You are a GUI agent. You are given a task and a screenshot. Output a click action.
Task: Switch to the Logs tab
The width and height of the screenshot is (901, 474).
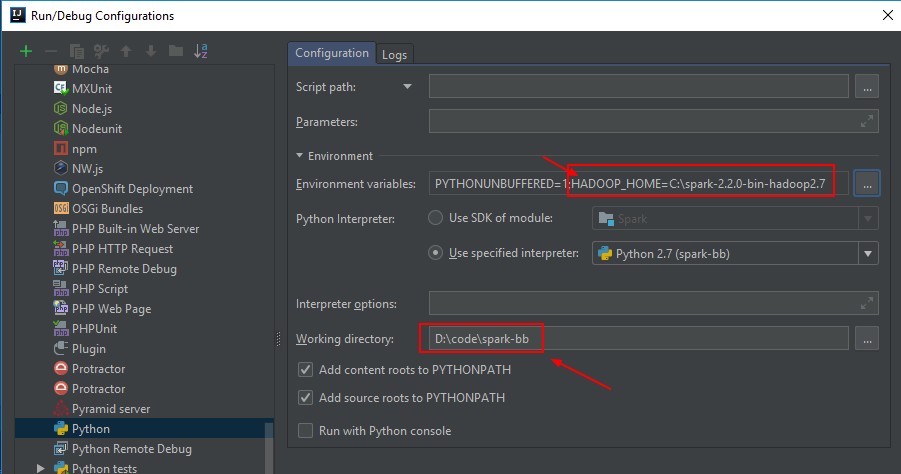394,55
